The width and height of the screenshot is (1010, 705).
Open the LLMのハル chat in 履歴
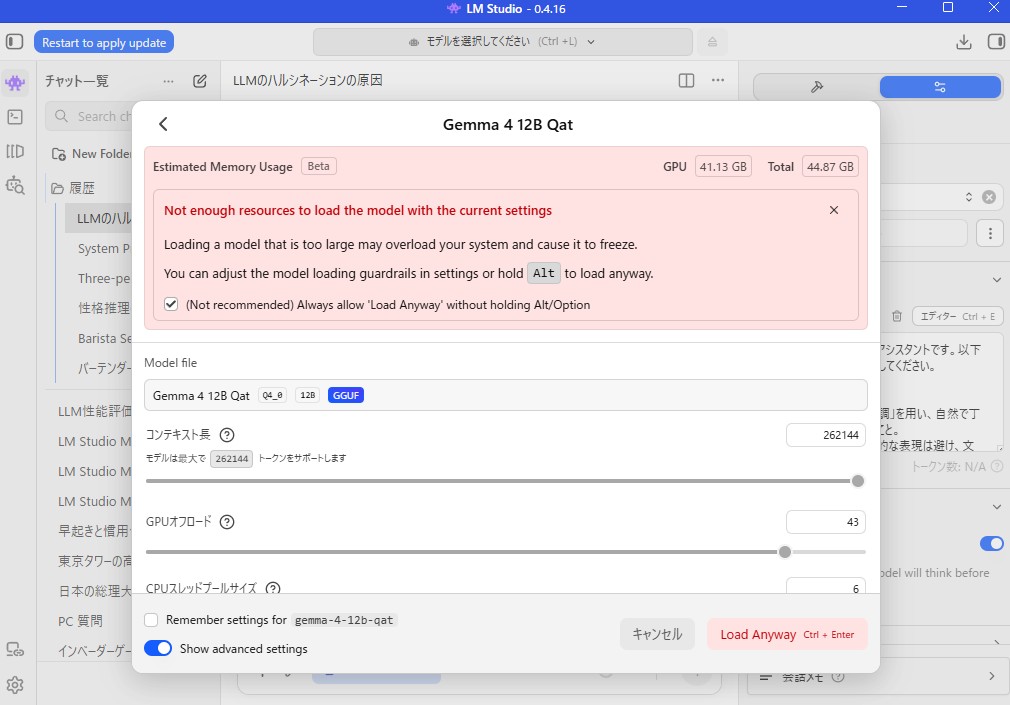(99, 218)
